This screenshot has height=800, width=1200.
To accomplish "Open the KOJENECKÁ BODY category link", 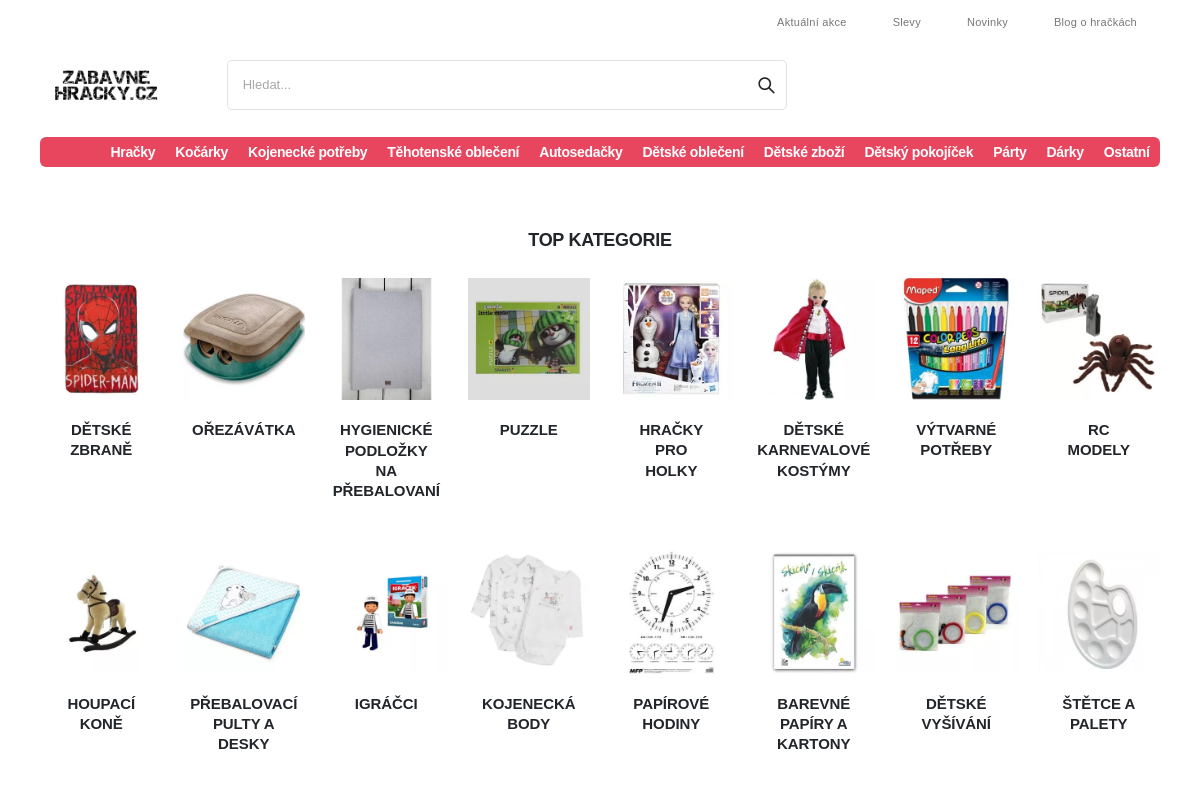I will [x=529, y=714].
